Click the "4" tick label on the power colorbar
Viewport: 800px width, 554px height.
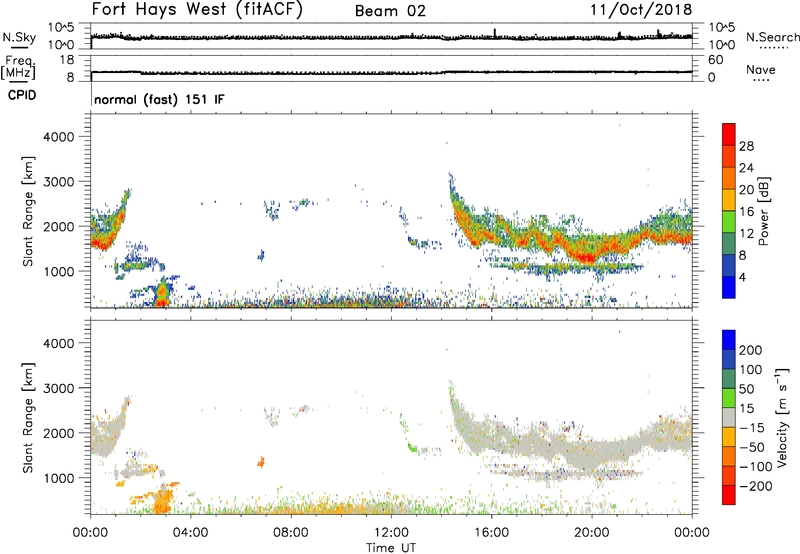[743, 277]
